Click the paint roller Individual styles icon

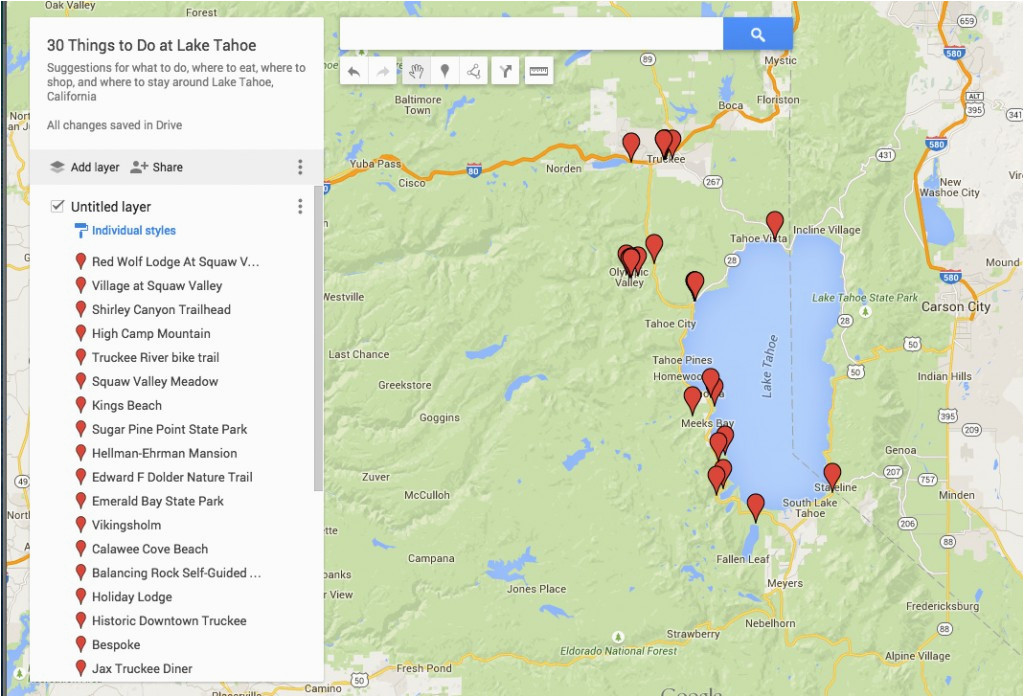[x=81, y=231]
